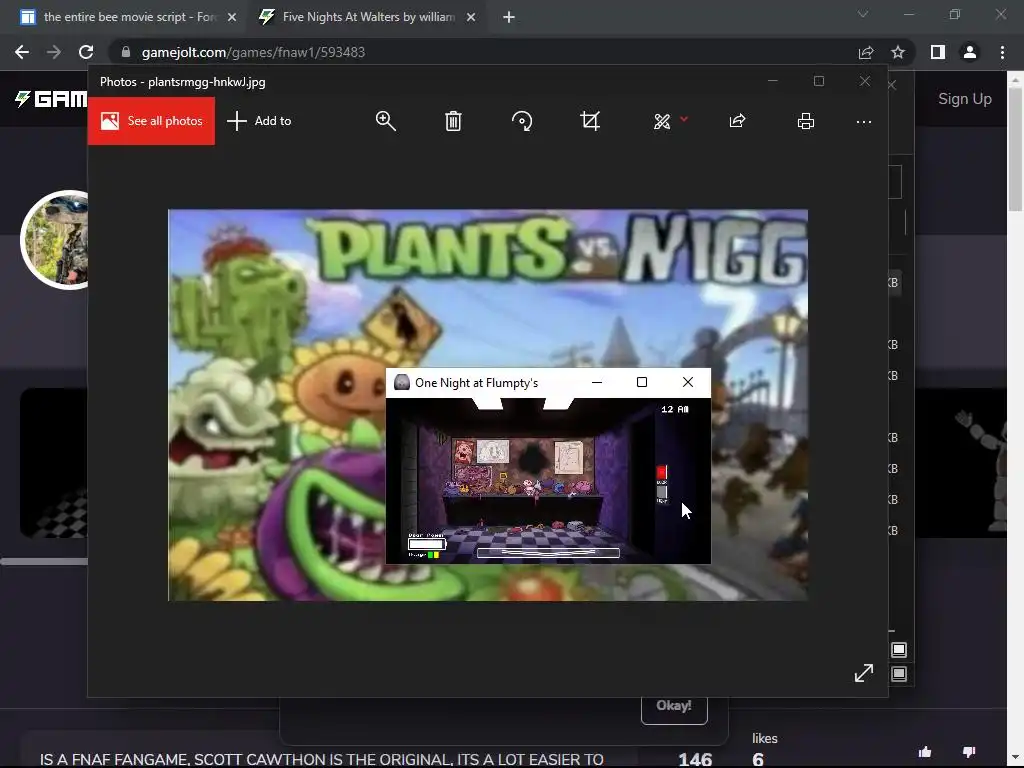Click Sign Up on Game Jolt

[965, 99]
